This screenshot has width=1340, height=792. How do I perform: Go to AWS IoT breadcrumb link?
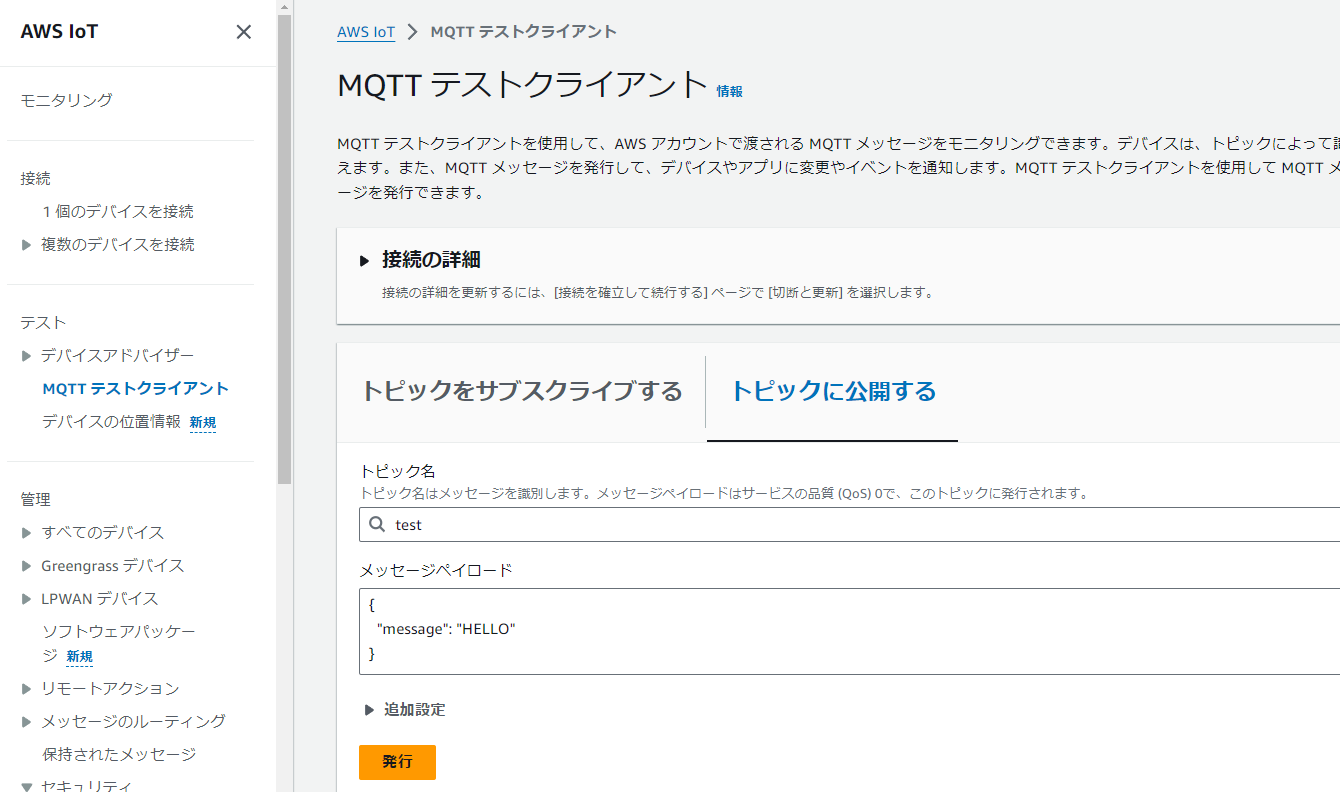click(x=366, y=32)
